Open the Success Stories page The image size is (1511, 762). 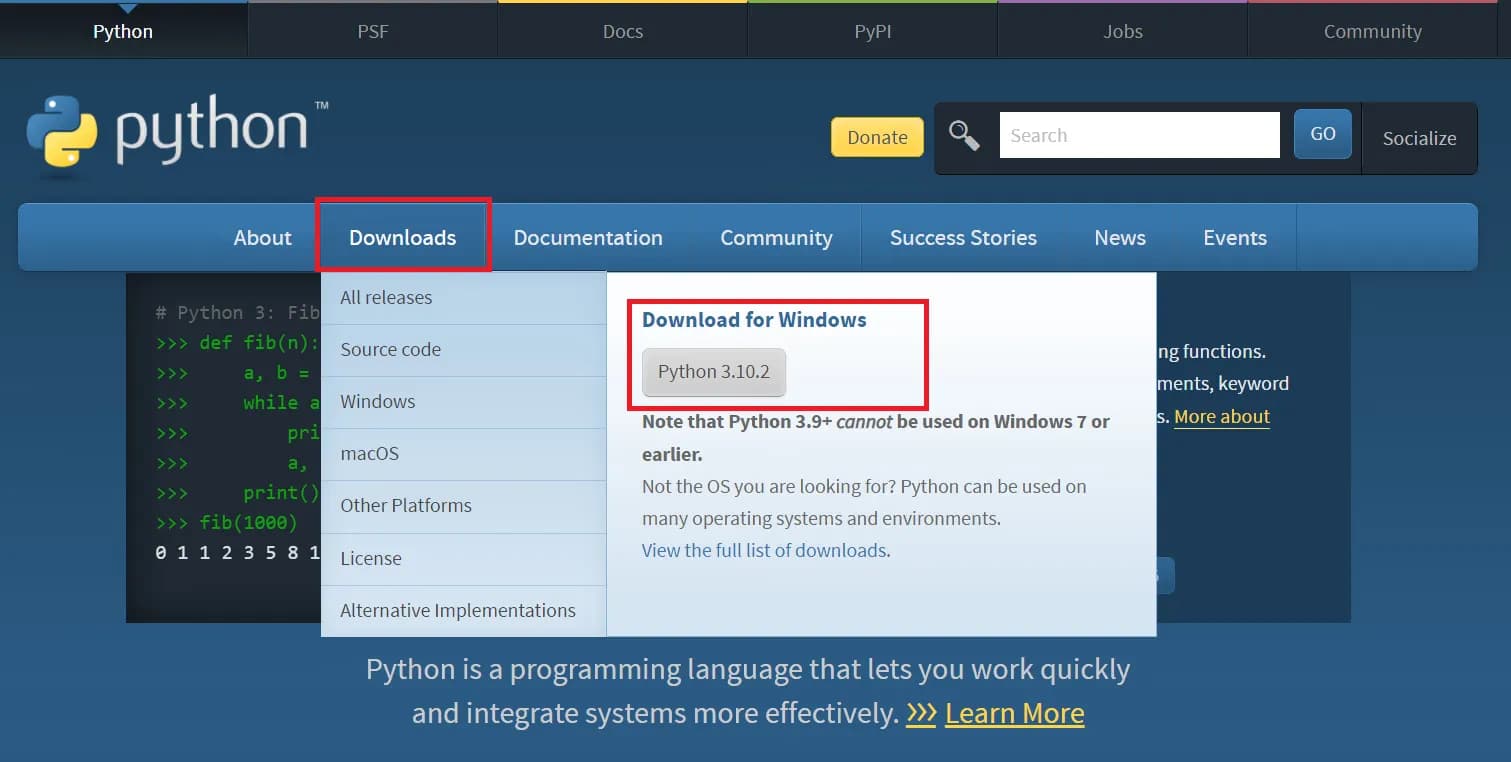tap(963, 236)
